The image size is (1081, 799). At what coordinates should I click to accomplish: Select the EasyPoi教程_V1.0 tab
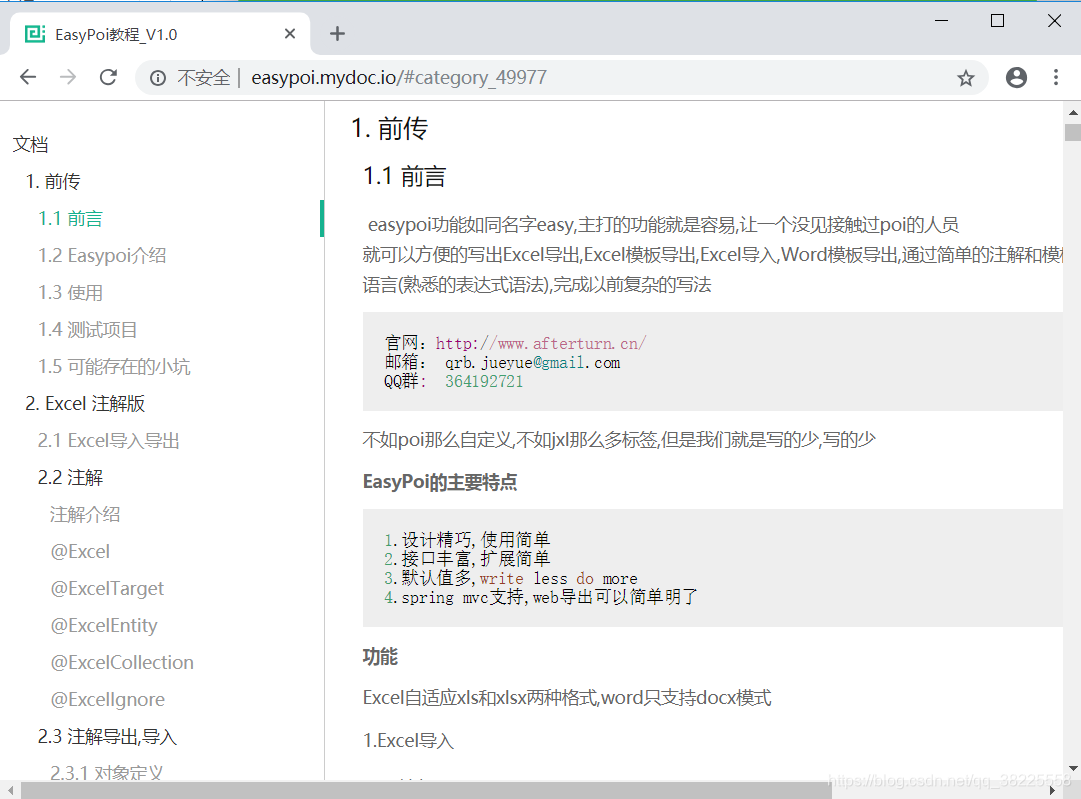pos(160,34)
